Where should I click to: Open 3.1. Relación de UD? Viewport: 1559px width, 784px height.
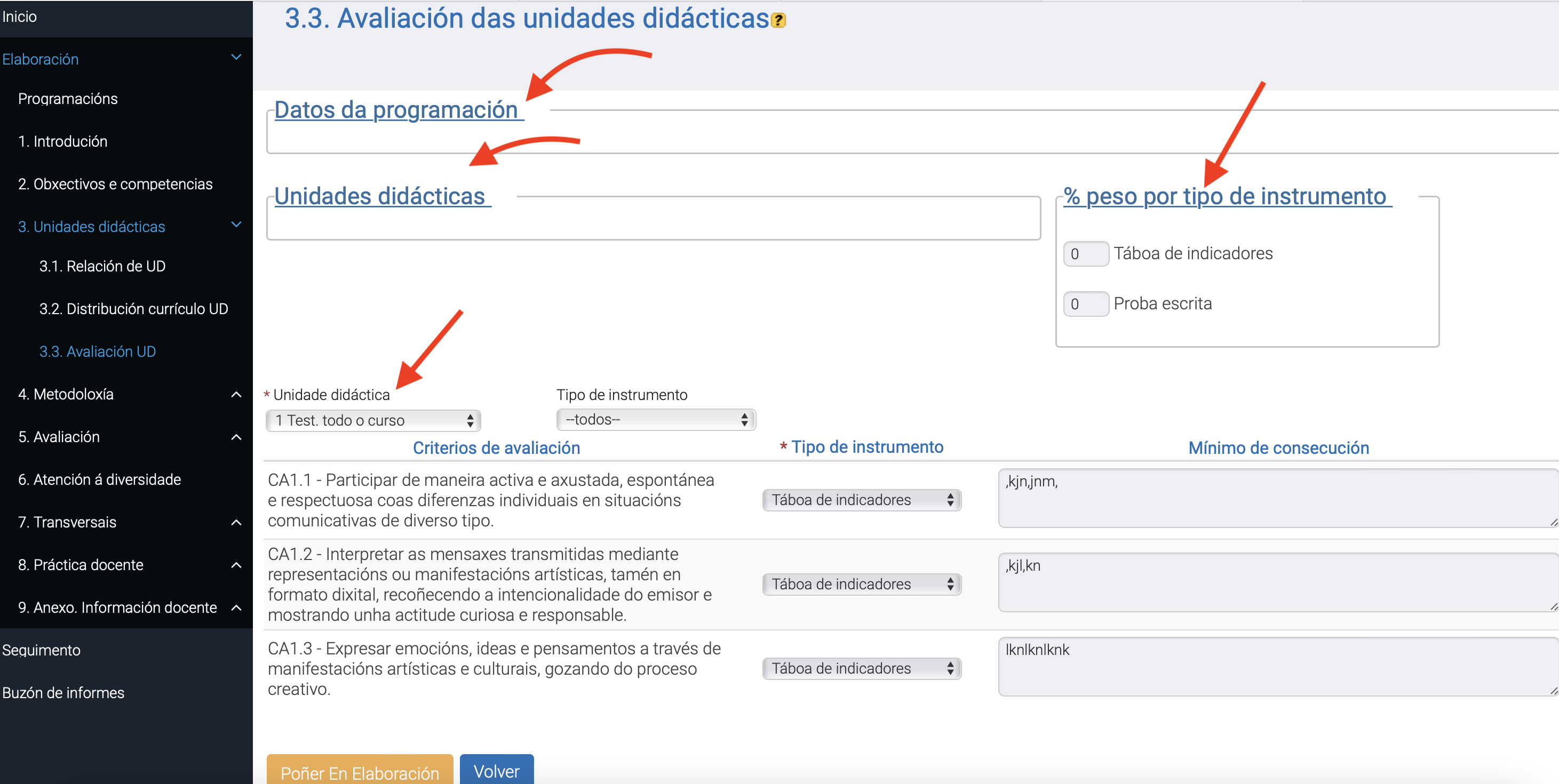(x=102, y=266)
